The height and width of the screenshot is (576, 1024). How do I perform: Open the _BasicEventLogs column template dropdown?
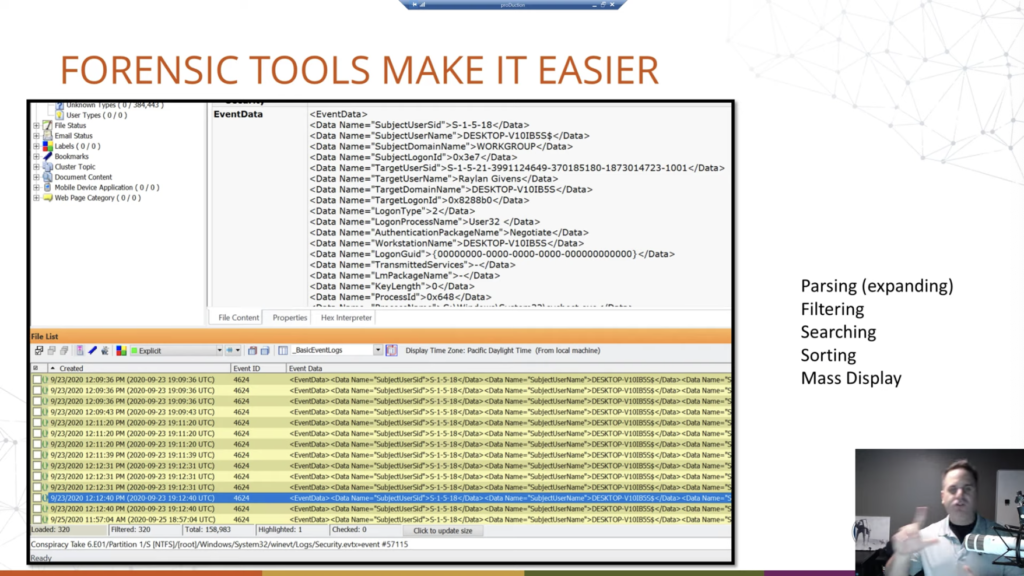click(377, 351)
